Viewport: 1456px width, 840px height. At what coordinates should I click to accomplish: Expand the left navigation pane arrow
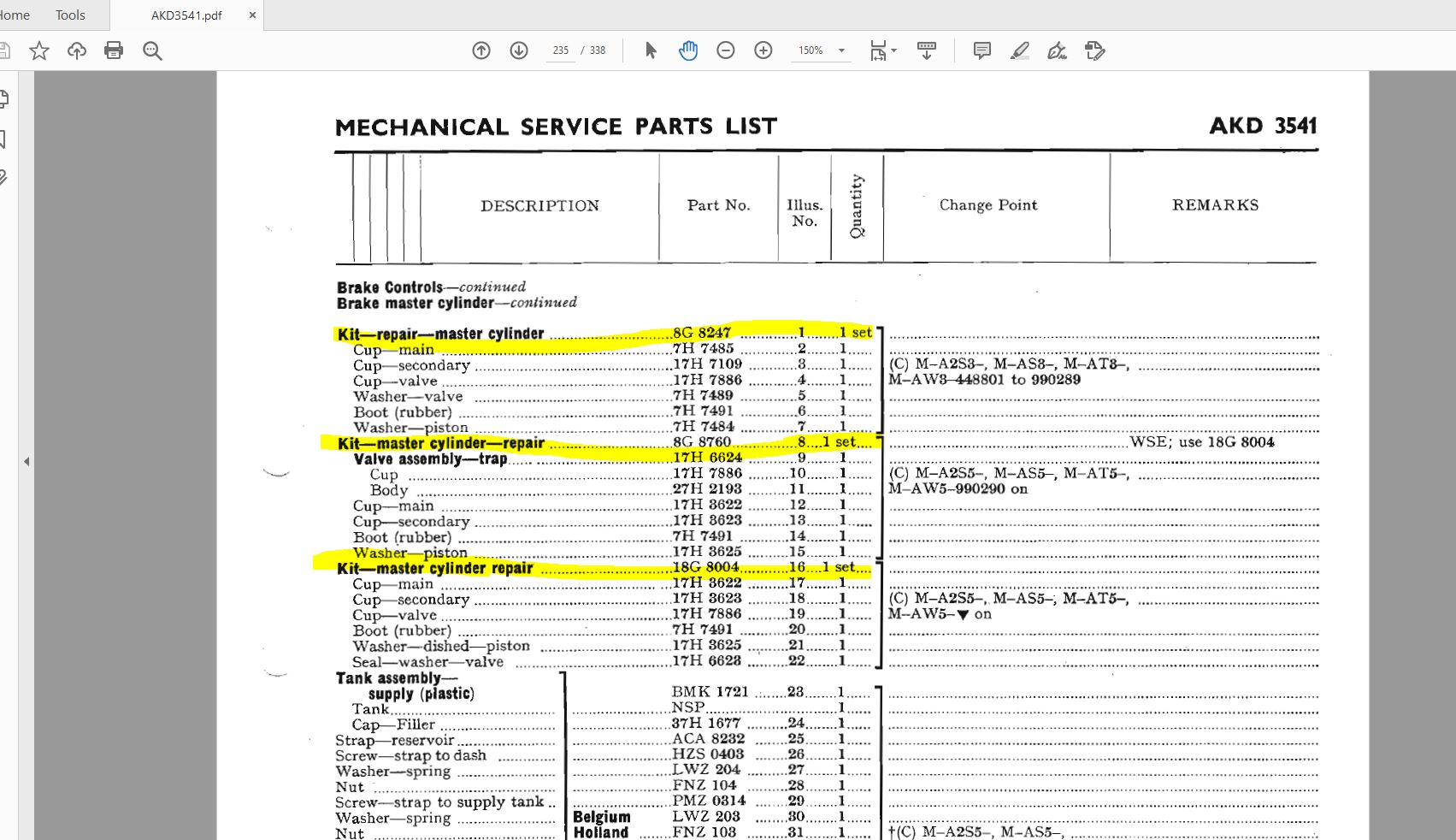27,461
